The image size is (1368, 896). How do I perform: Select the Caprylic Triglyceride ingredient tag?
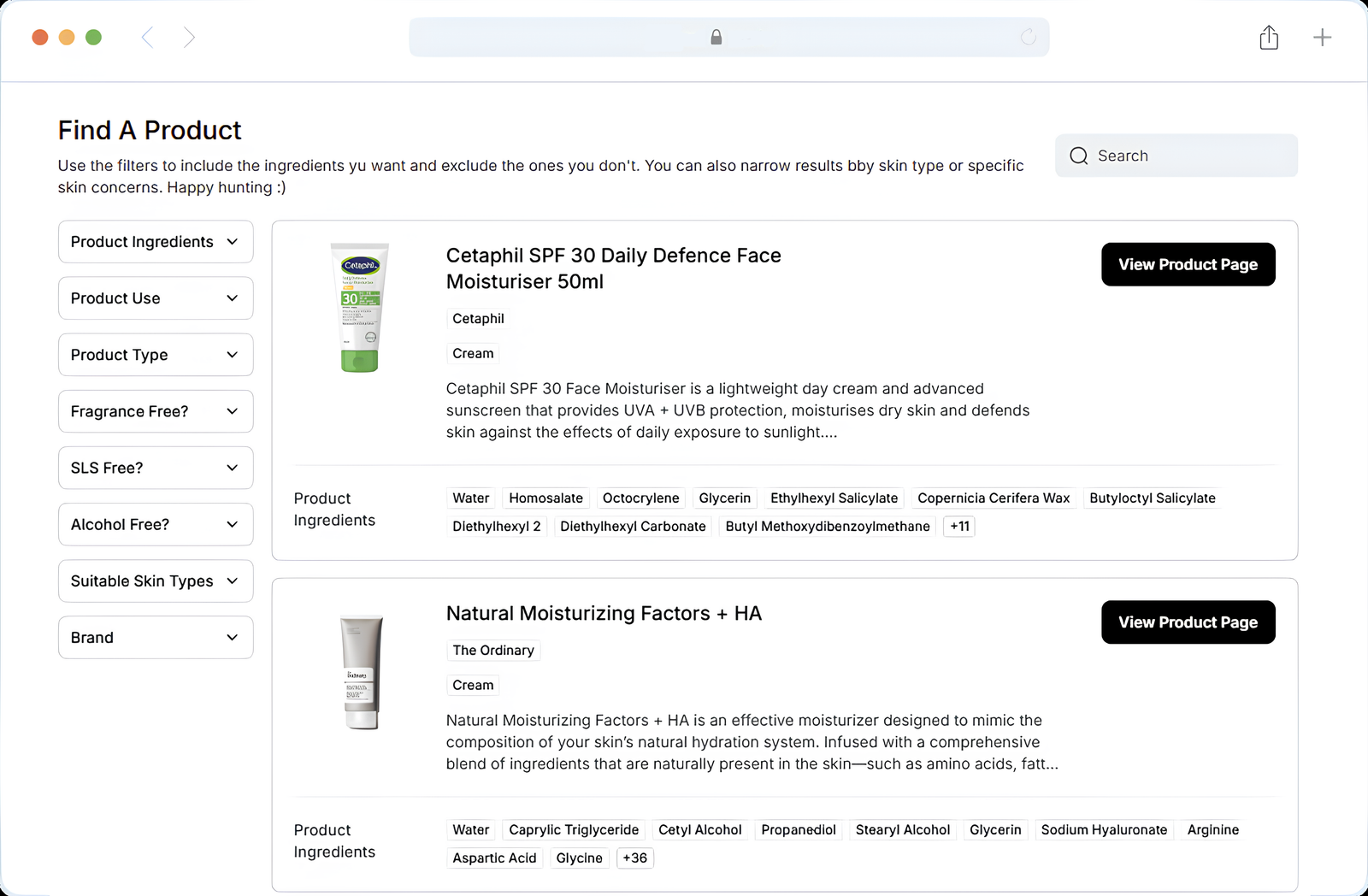click(x=574, y=830)
